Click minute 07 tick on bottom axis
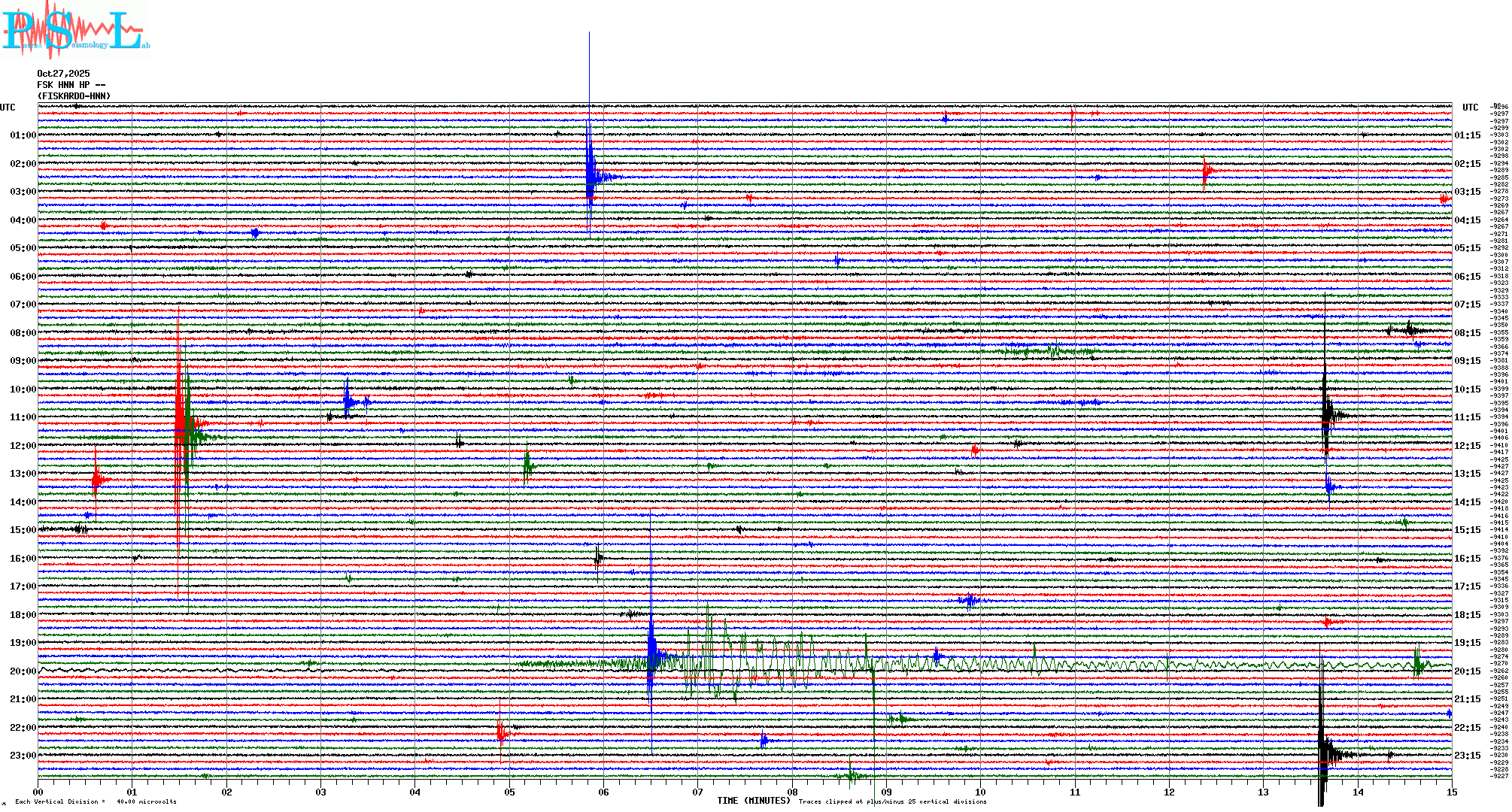Viewport: 1512px width, 812px height. [x=698, y=792]
